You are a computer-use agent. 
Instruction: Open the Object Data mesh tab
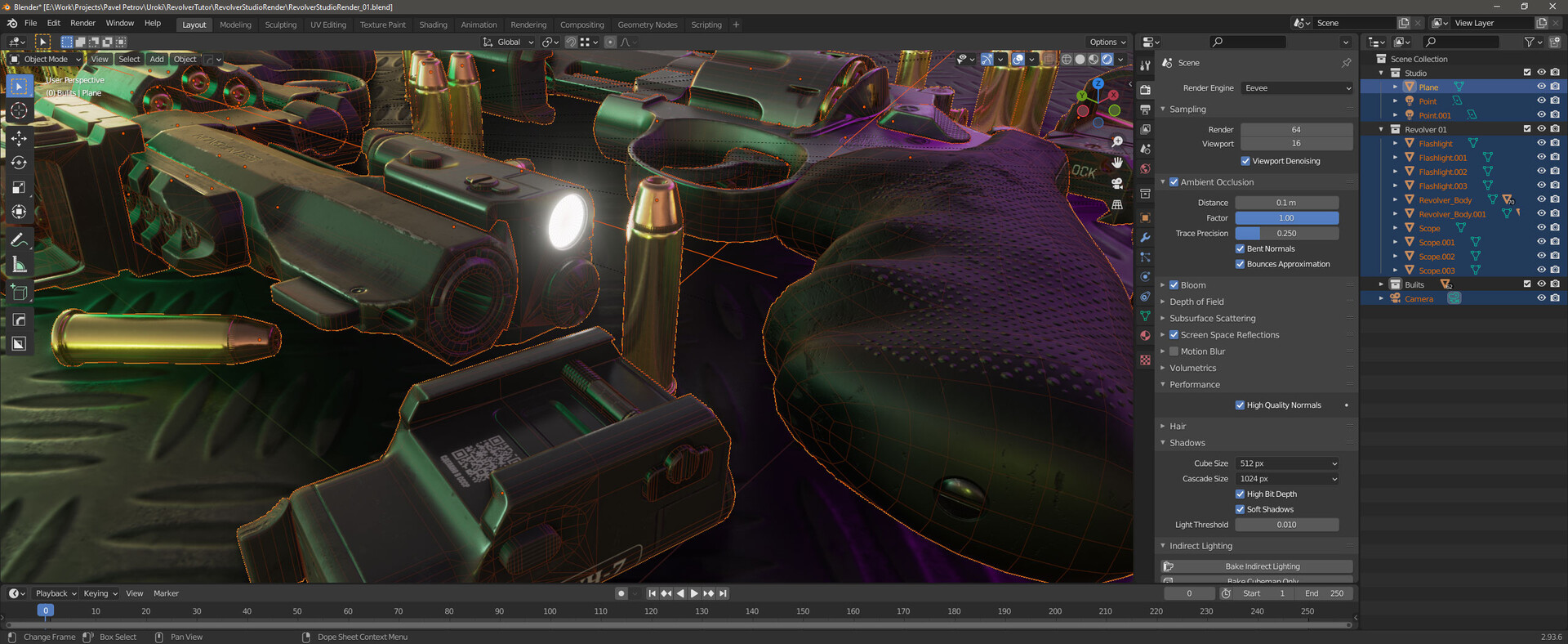(x=1145, y=315)
